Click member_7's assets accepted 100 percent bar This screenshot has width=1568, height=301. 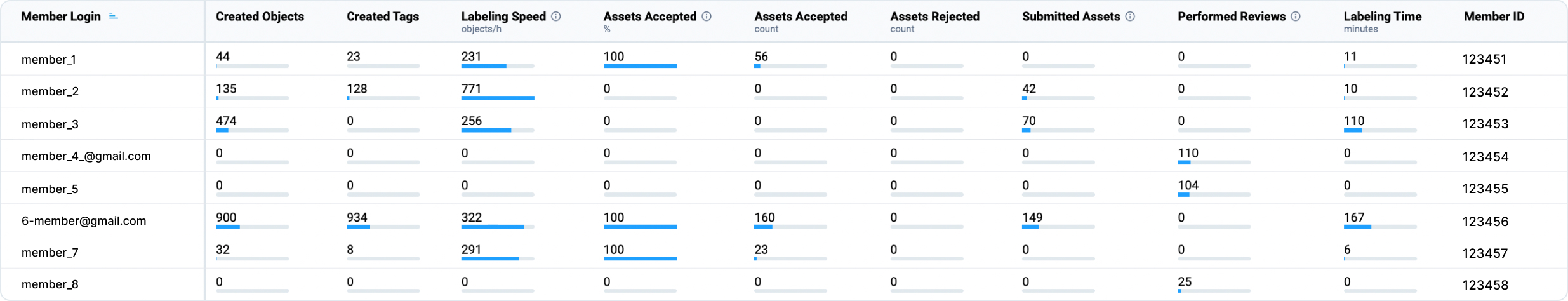[639, 258]
